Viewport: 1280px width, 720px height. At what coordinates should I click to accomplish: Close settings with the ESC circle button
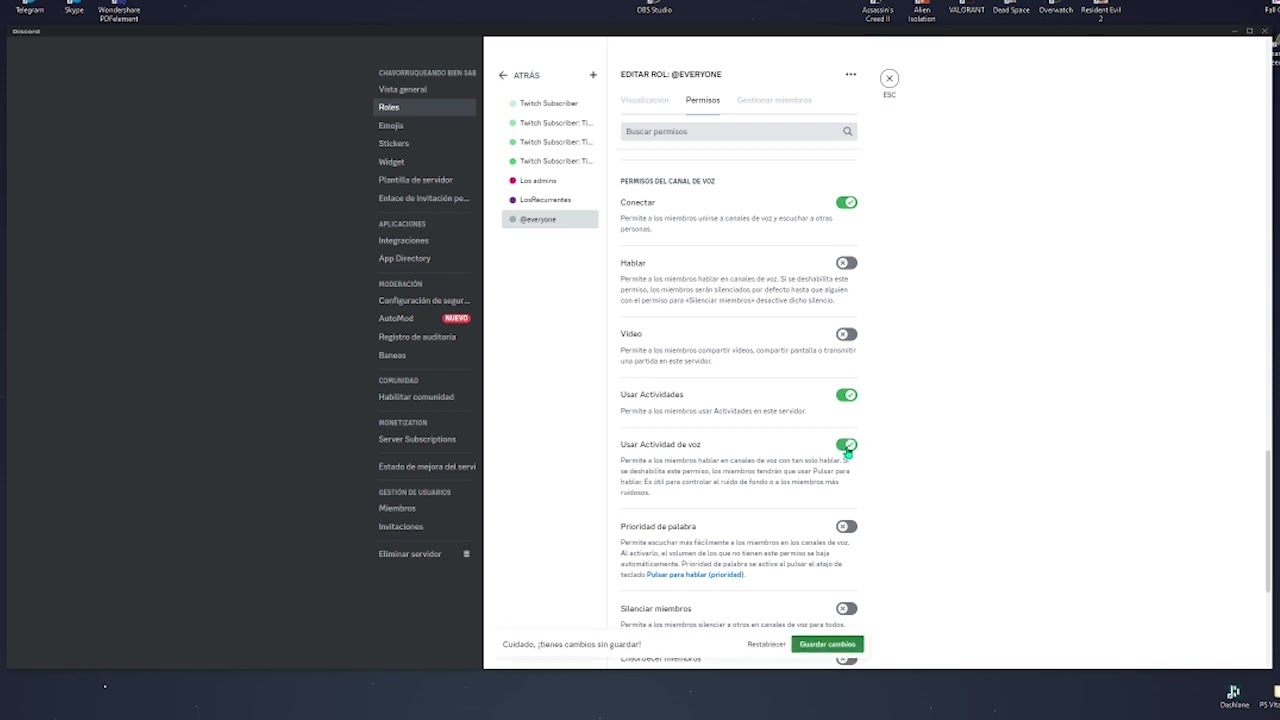tap(889, 78)
